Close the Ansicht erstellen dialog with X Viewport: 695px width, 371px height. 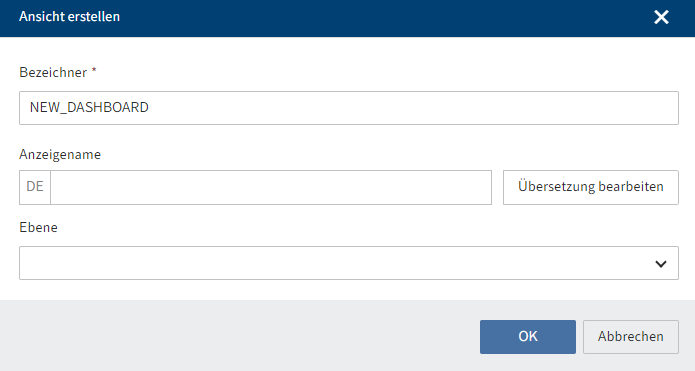pyautogui.click(x=661, y=17)
